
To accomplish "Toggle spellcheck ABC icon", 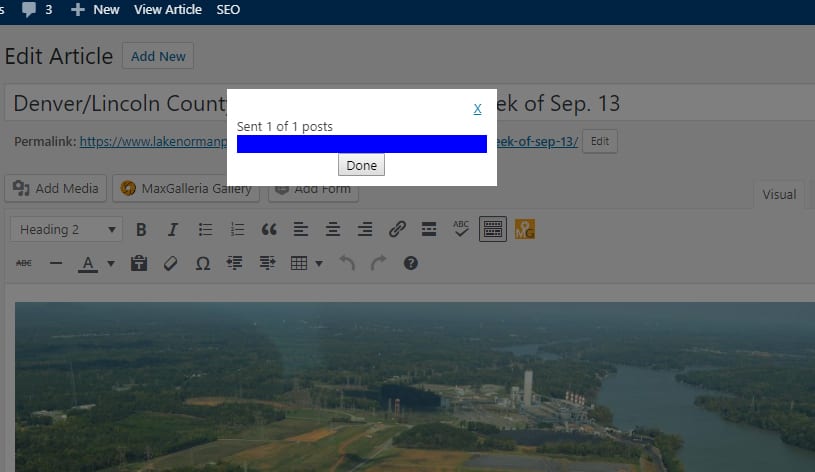I will pyautogui.click(x=461, y=229).
